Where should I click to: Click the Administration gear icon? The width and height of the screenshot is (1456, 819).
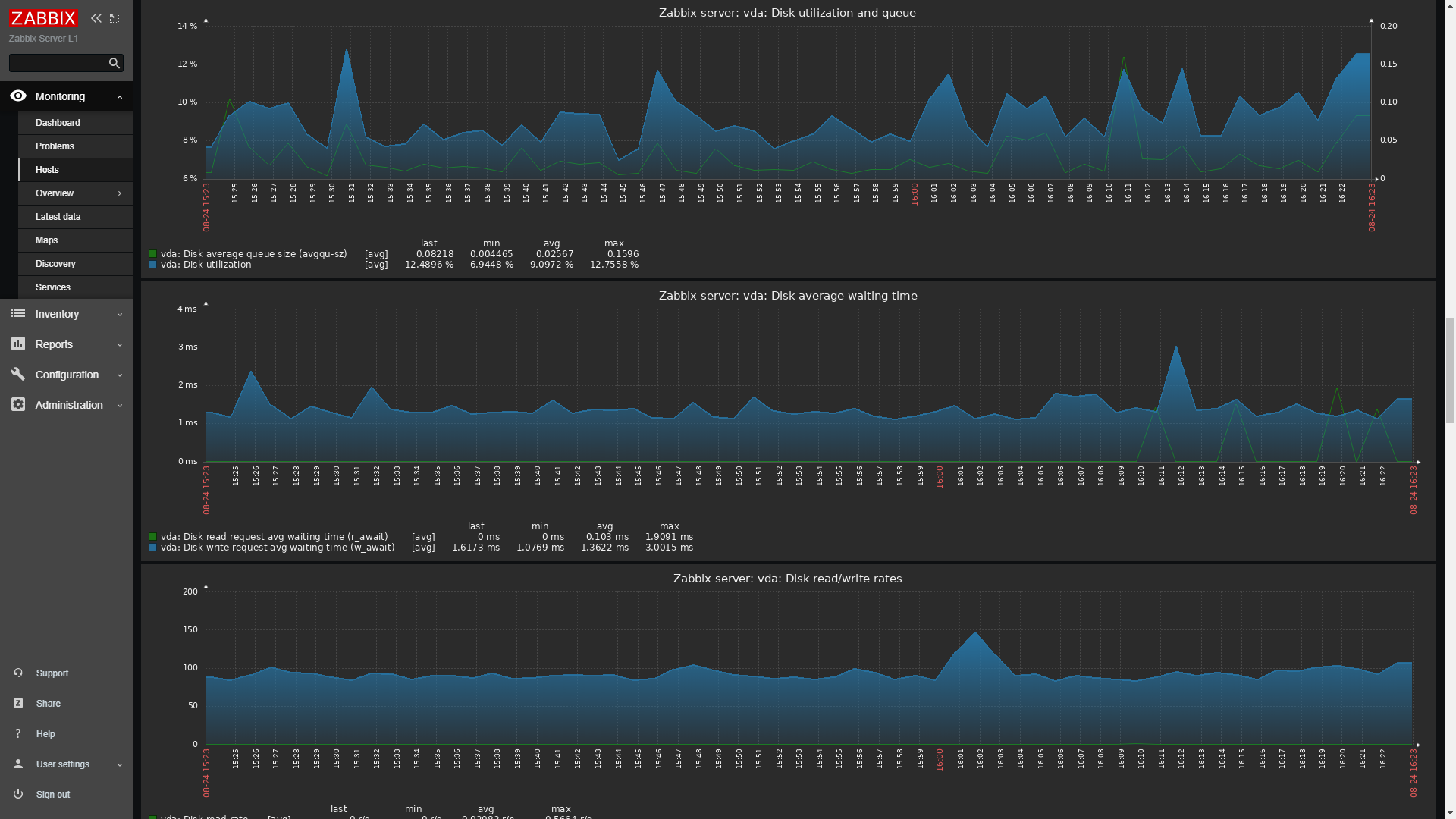[18, 405]
